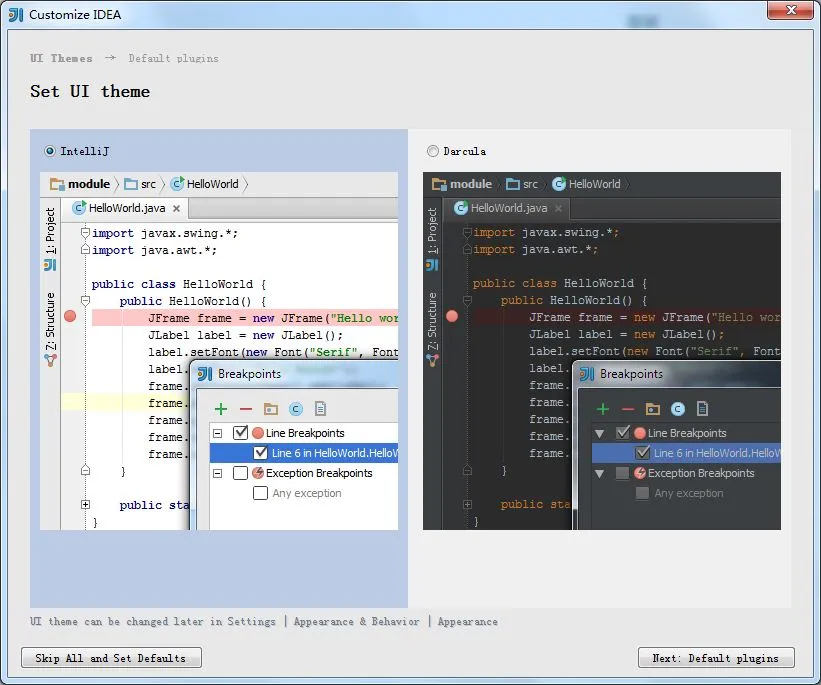Image resolution: width=821 pixels, height=685 pixels.
Task: Click the Darcula dark theme preview image
Action: pos(602,351)
